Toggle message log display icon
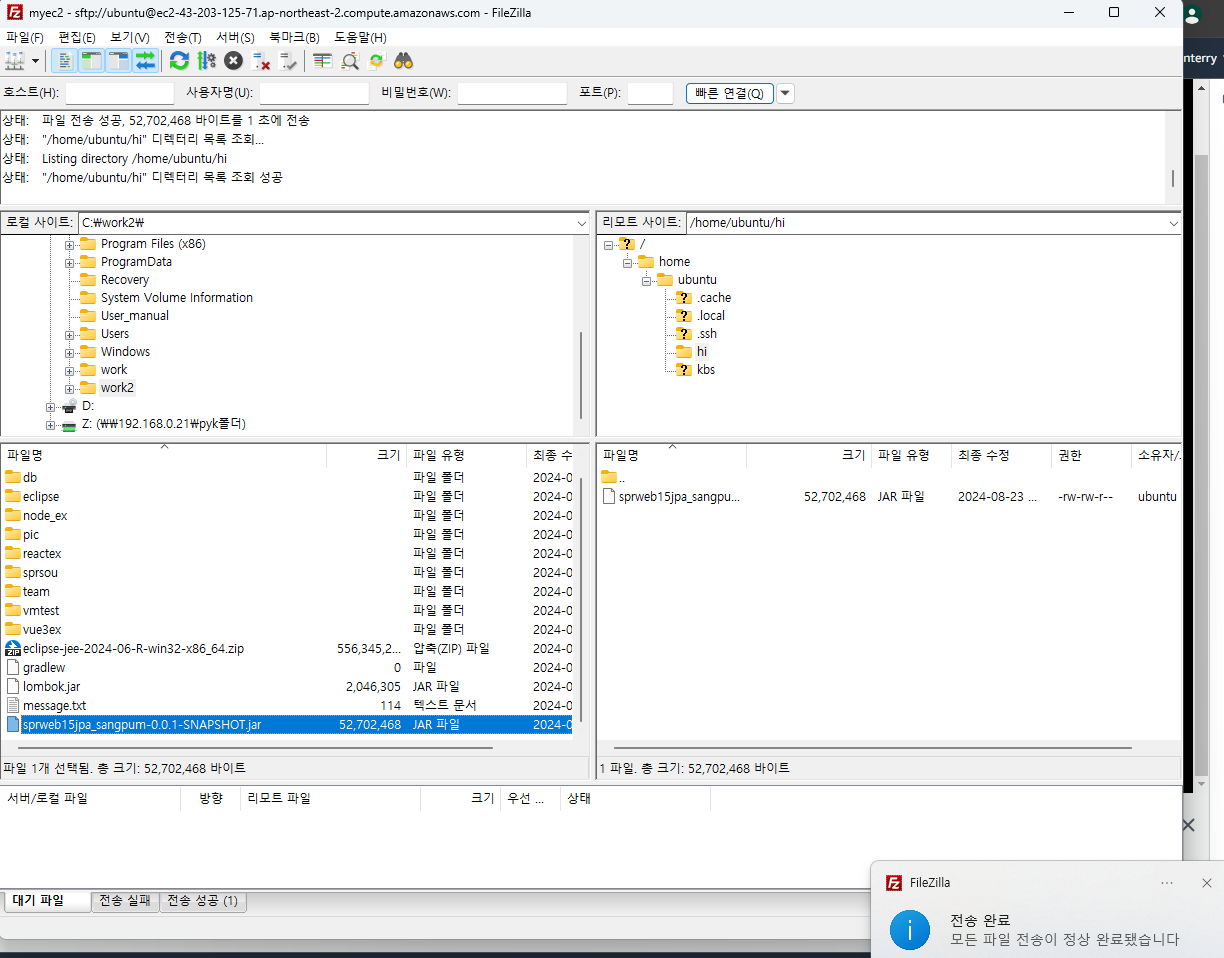 pos(65,61)
